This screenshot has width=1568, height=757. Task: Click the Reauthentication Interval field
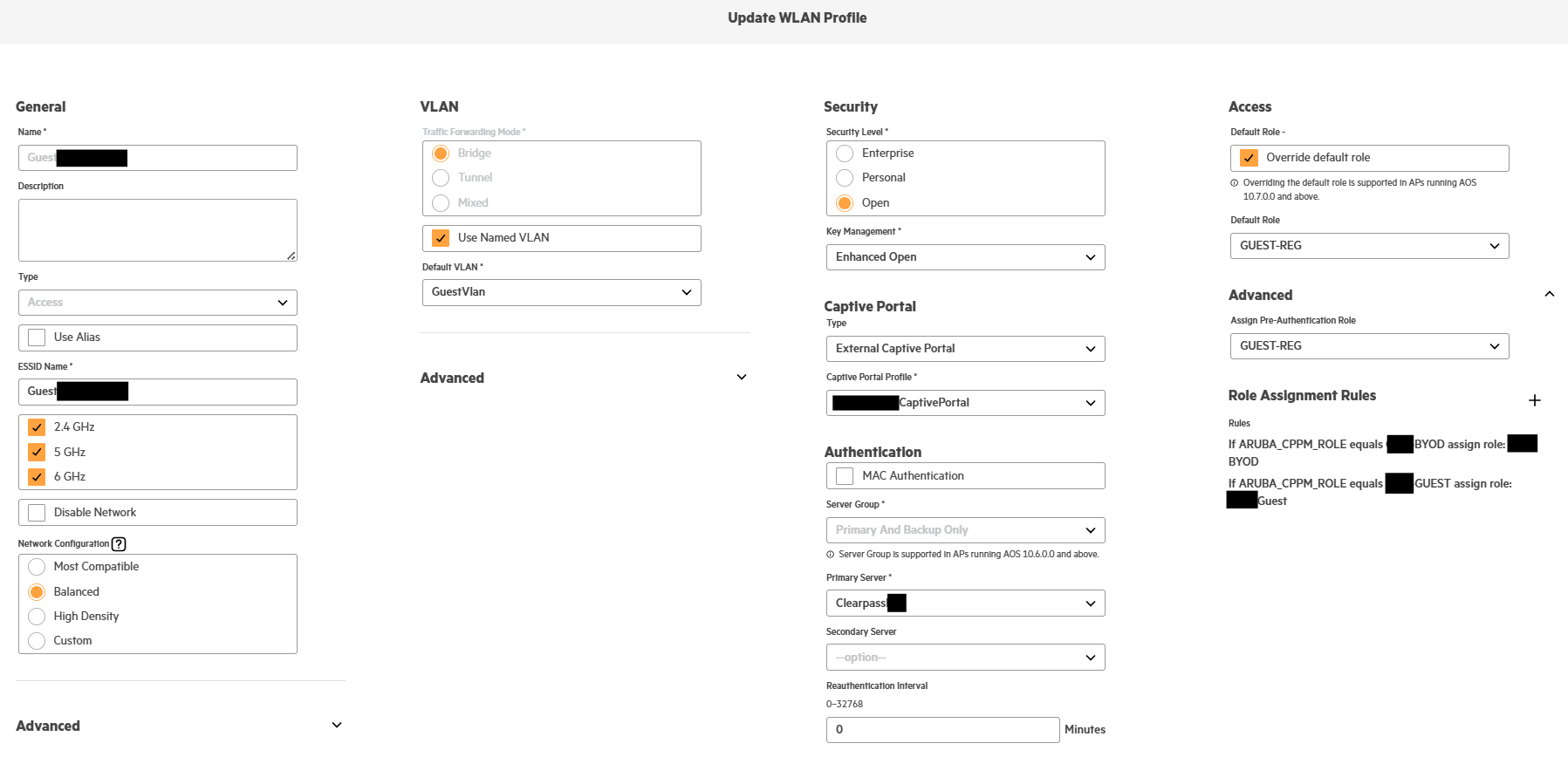pos(943,730)
